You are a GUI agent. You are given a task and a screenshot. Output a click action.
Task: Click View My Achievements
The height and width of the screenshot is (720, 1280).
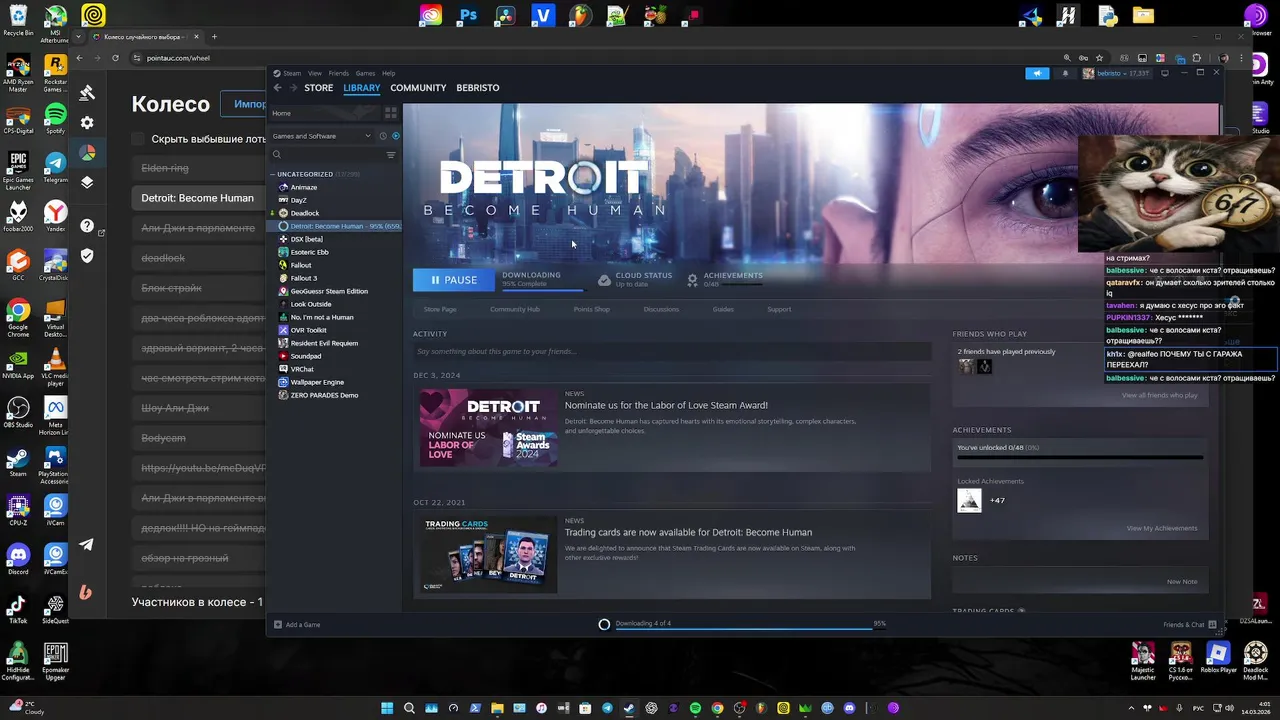(x=1161, y=528)
